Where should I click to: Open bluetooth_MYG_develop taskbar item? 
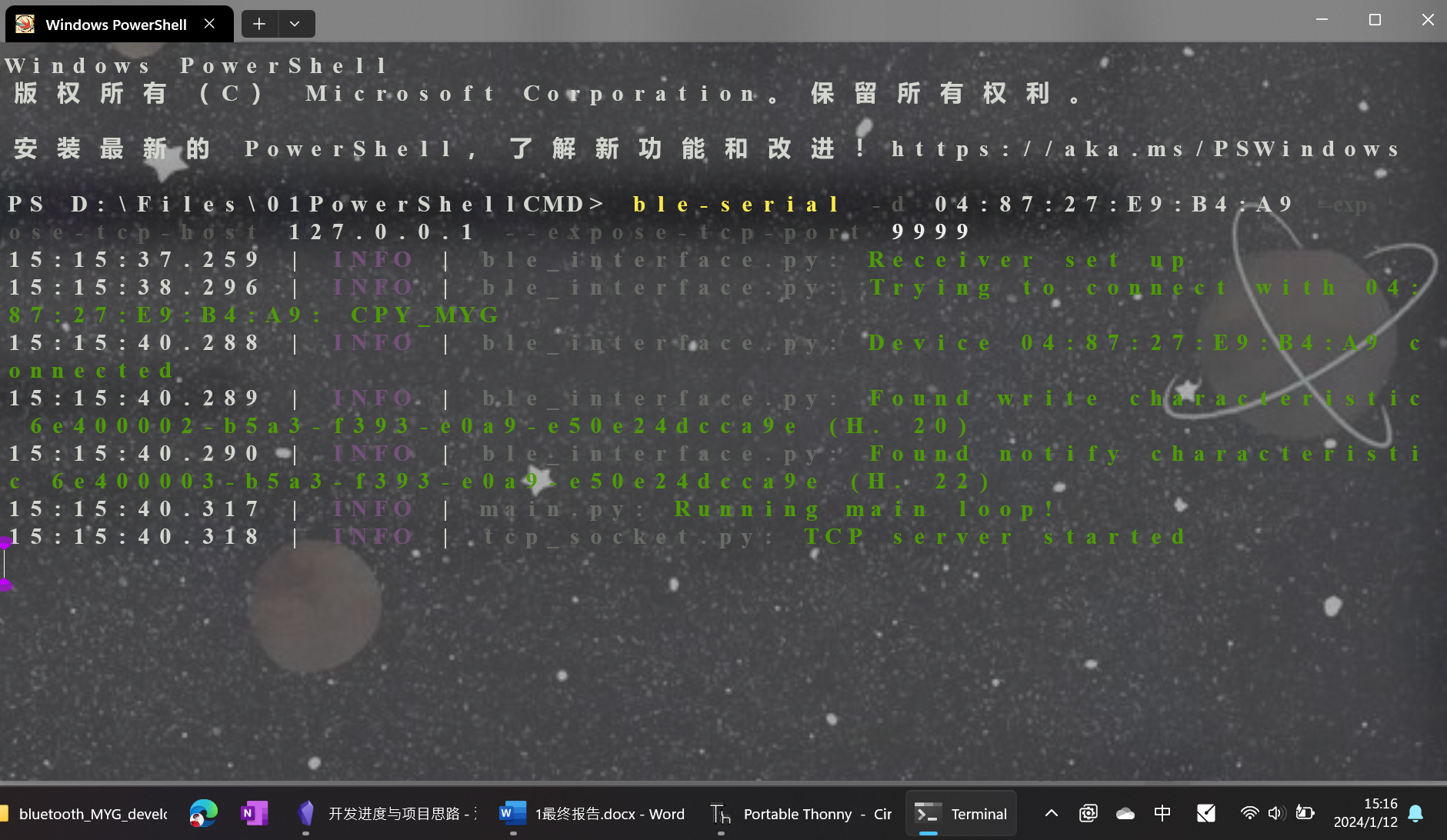(85, 814)
